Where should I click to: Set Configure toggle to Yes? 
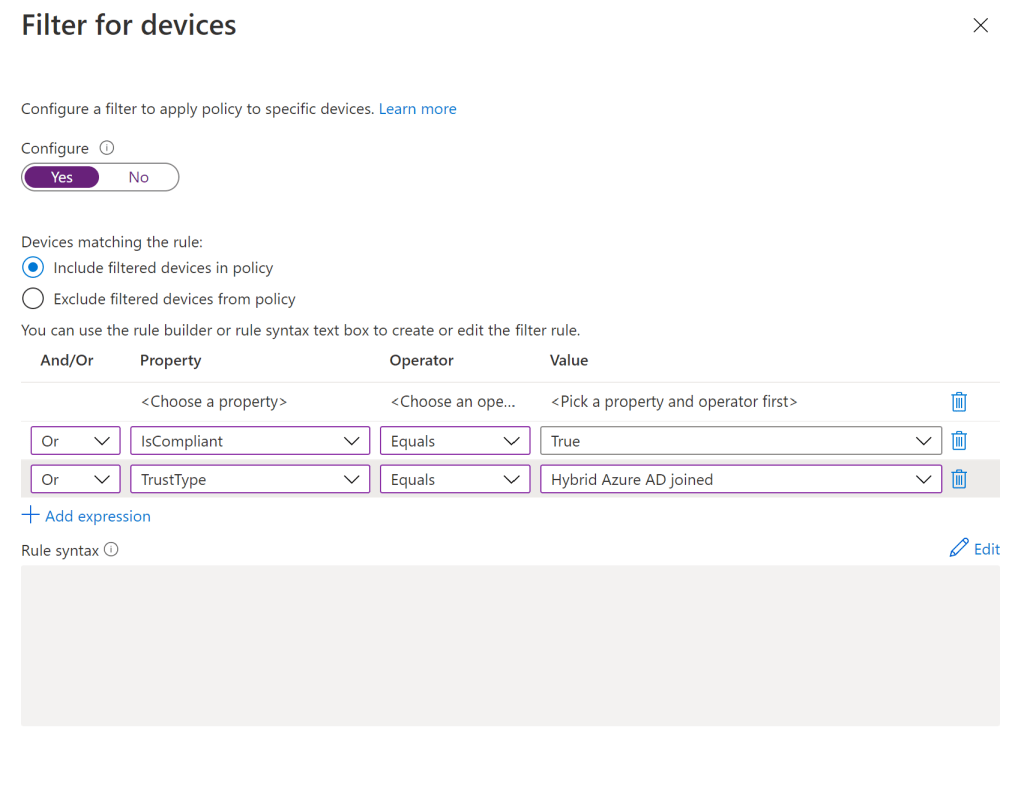tap(62, 177)
